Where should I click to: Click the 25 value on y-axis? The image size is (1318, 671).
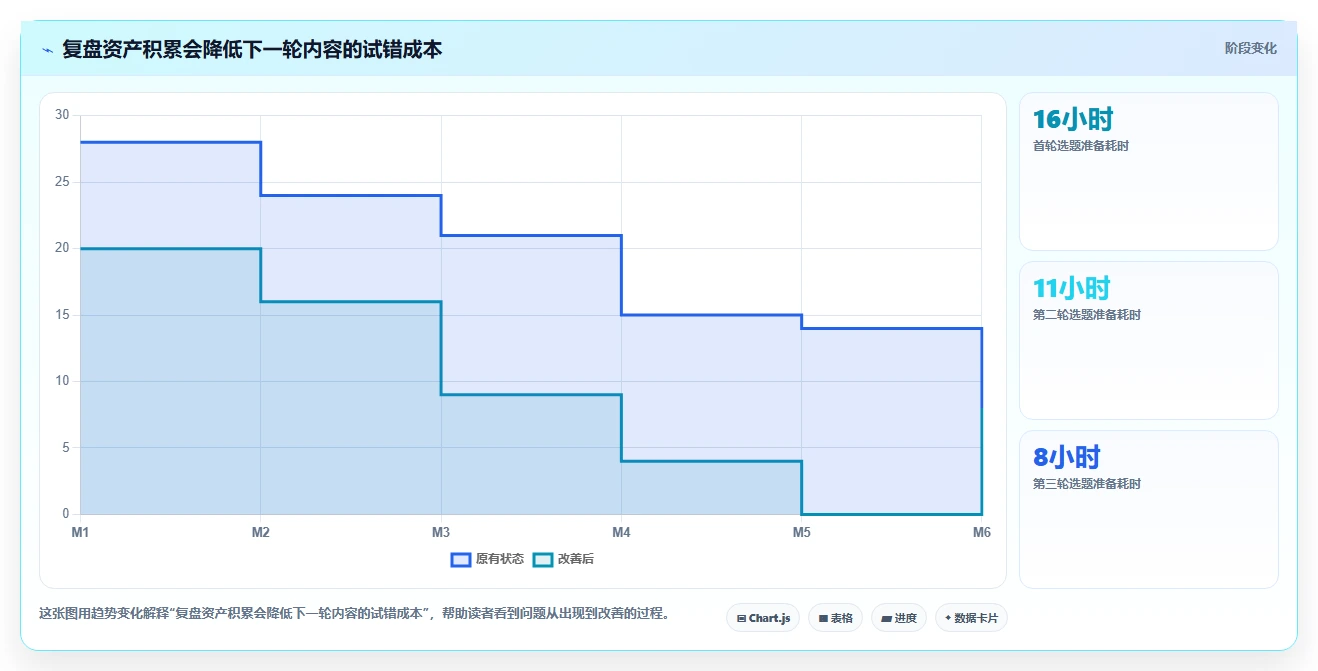62,182
